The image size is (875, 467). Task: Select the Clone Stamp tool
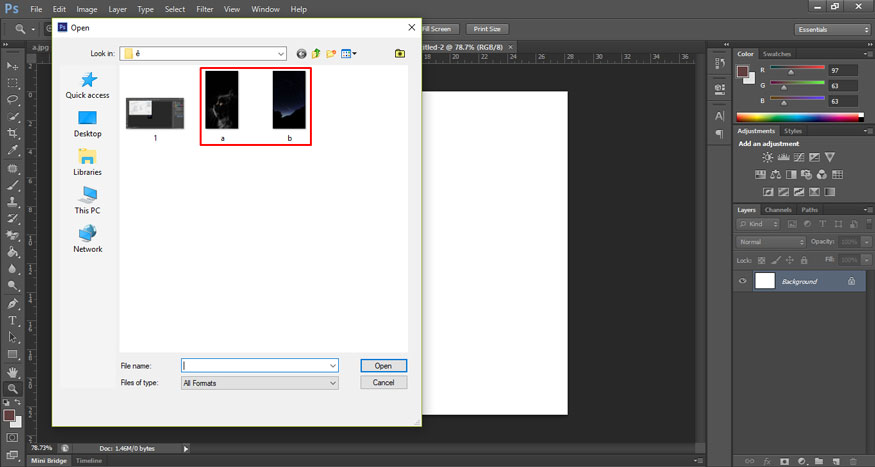coord(12,202)
